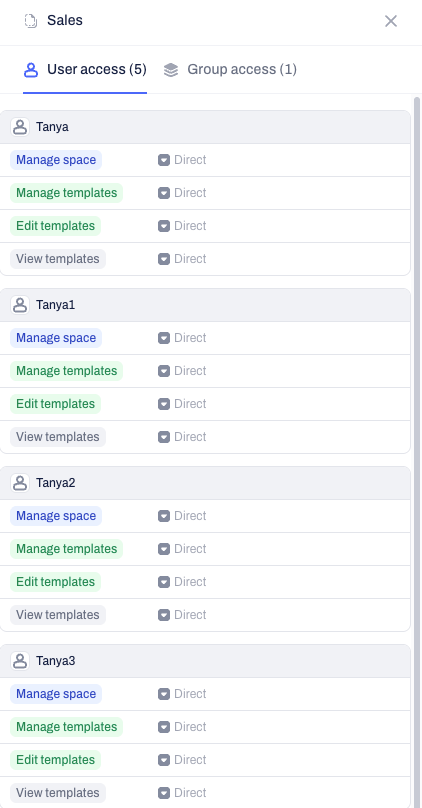The width and height of the screenshot is (422, 808).
Task: Click Tanya2's user avatar icon
Action: [20, 483]
